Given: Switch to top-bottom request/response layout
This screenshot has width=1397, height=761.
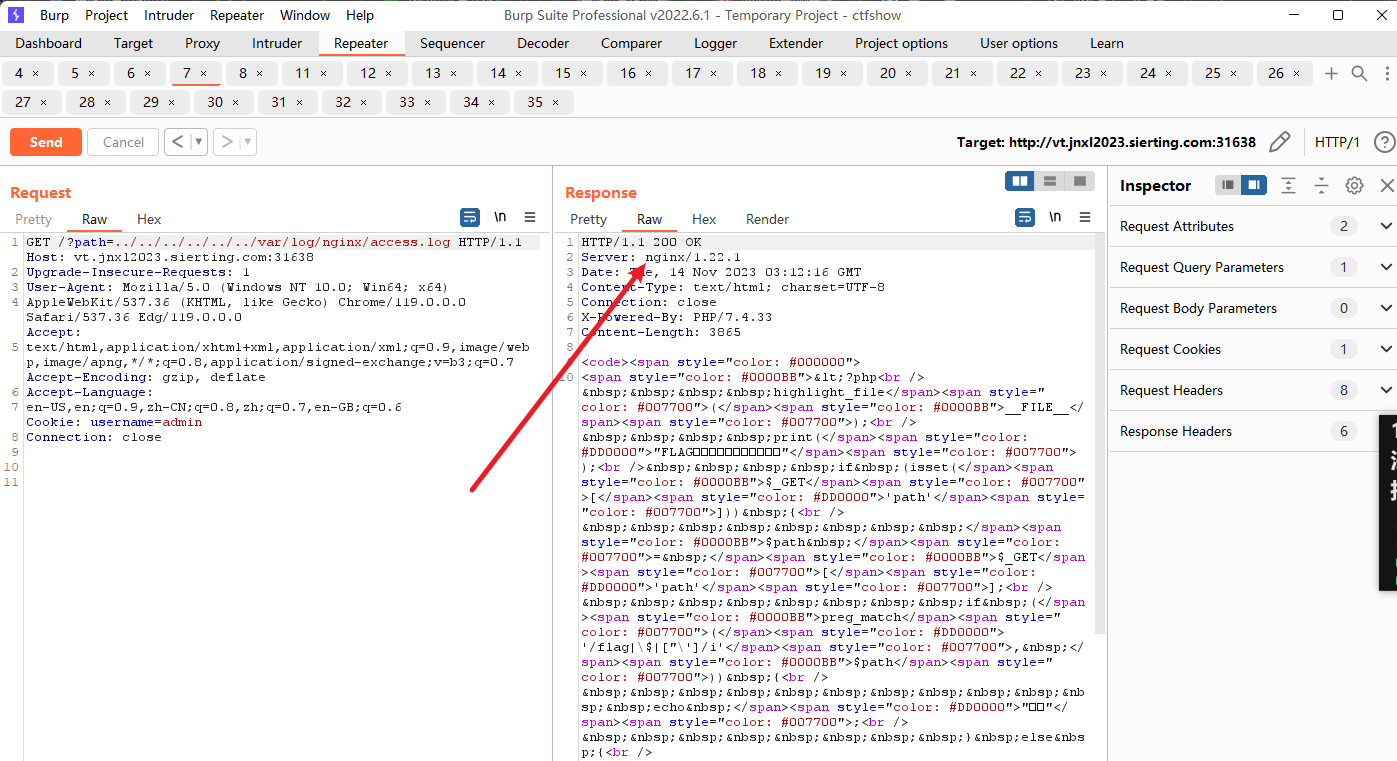Looking at the screenshot, I should pyautogui.click(x=1050, y=181).
